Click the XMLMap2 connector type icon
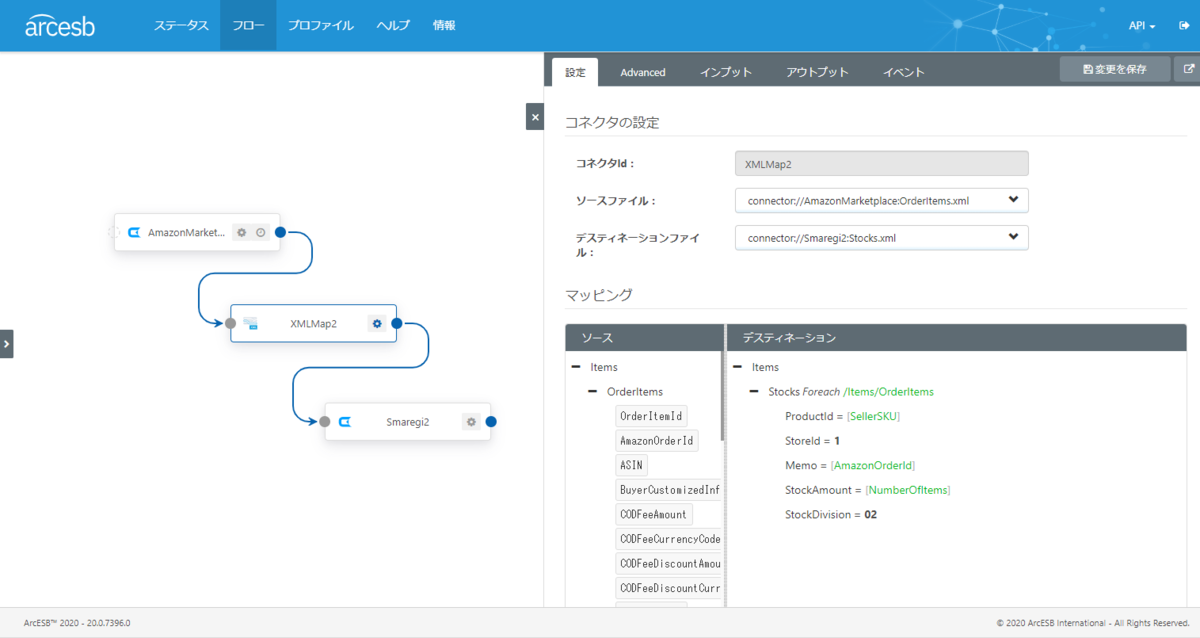1200x638 pixels. [x=251, y=323]
